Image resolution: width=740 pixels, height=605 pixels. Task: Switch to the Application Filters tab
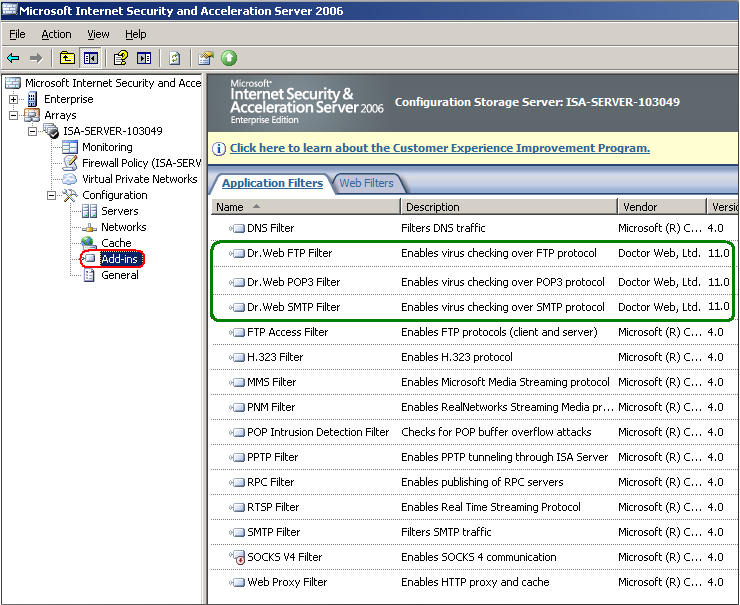pos(272,183)
